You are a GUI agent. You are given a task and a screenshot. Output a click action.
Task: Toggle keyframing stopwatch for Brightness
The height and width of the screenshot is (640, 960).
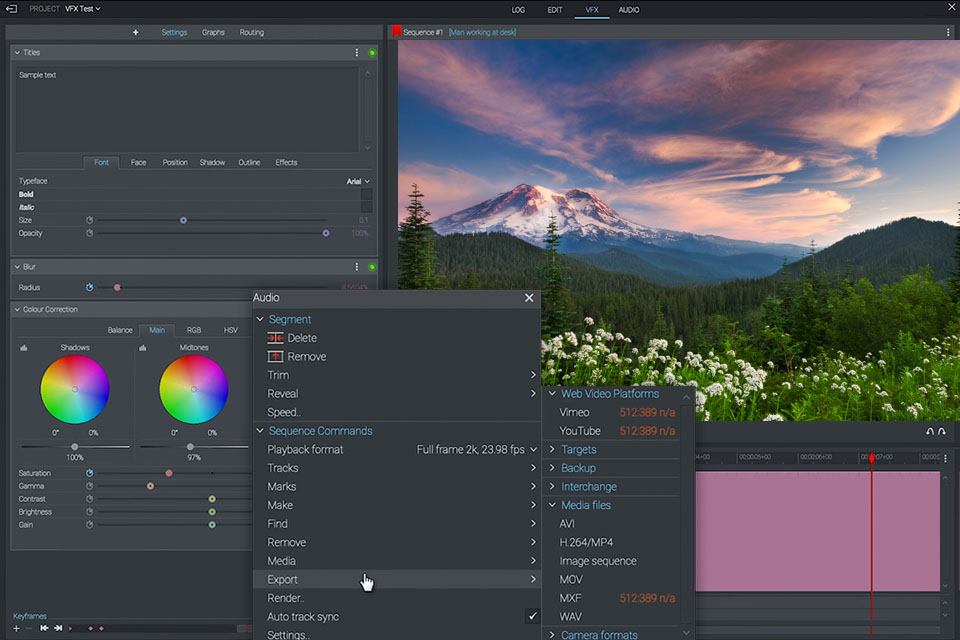(x=89, y=511)
